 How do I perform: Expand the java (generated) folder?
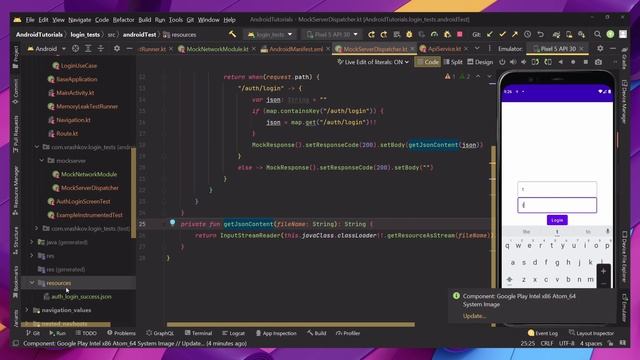pos(32,242)
